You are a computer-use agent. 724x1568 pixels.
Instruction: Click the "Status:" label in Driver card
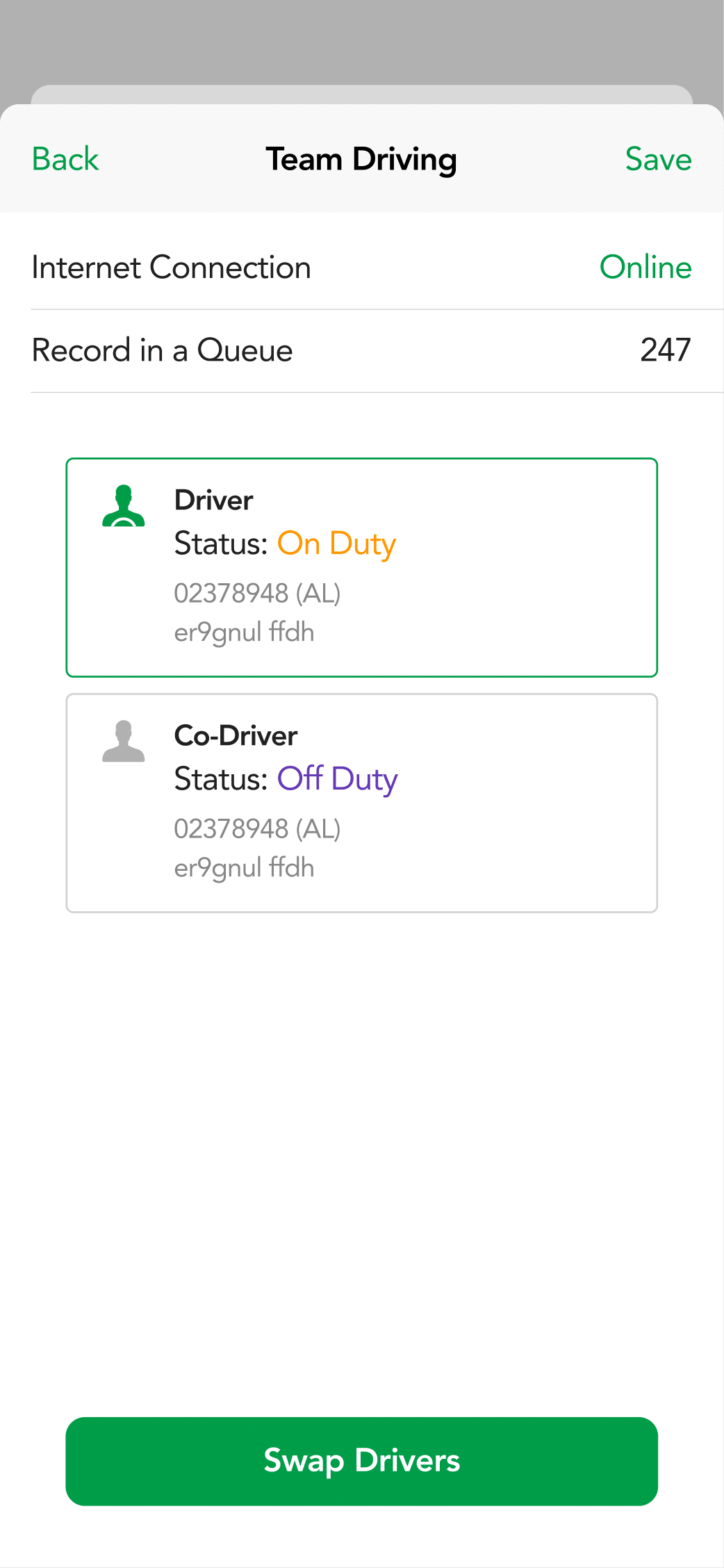[x=221, y=544]
